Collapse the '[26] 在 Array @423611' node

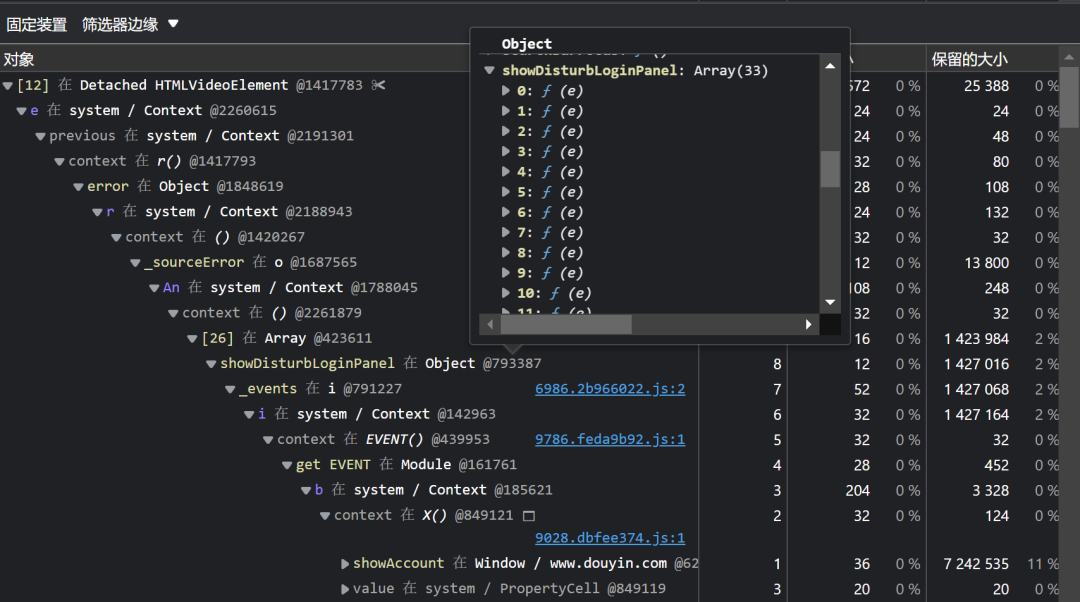(192, 338)
